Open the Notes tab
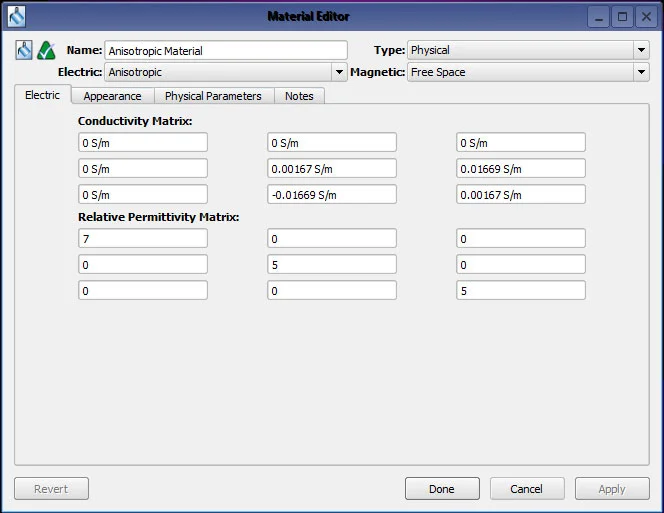 [299, 96]
